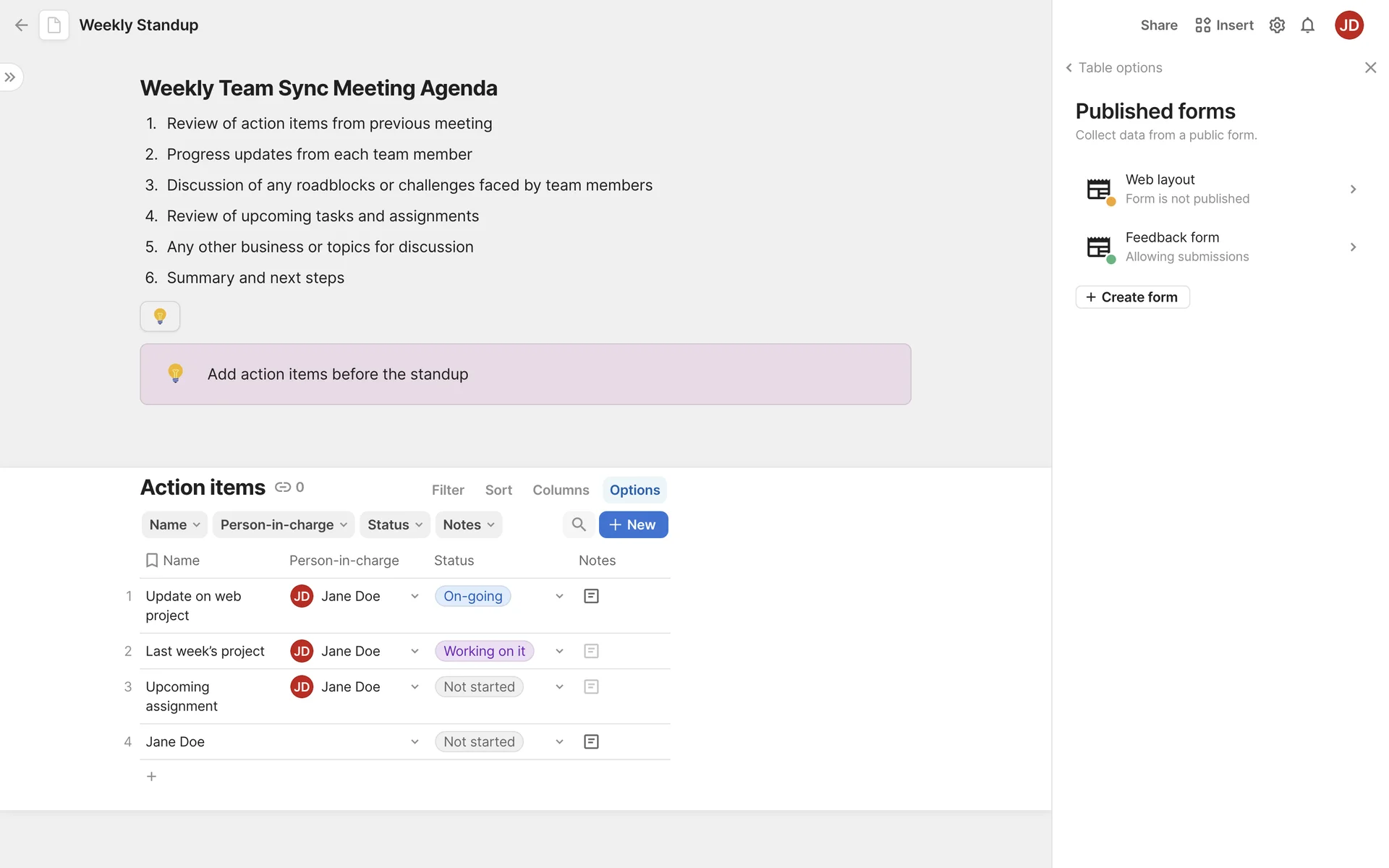This screenshot has height=868, width=1389.
Task: Add a new row with New button
Action: 633,524
